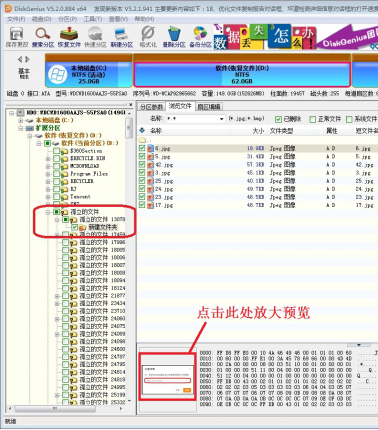This screenshot has width=378, height=430.
Task: Sort by 属性 column header
Action: tap(332, 131)
